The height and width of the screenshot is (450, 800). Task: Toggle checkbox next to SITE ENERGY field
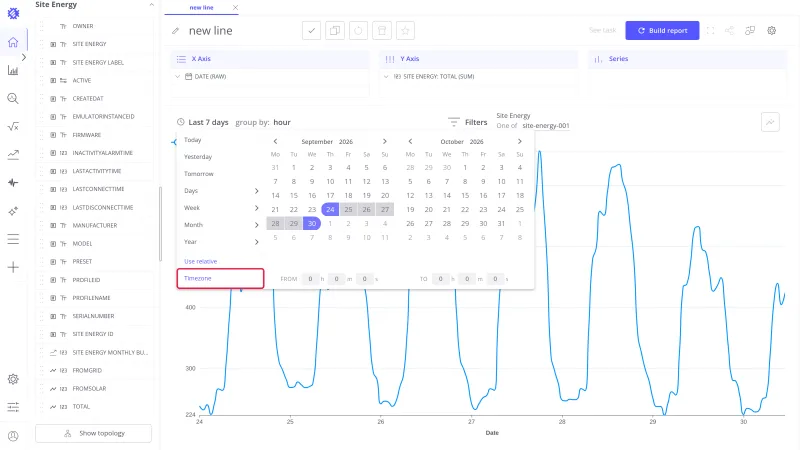[53, 44]
